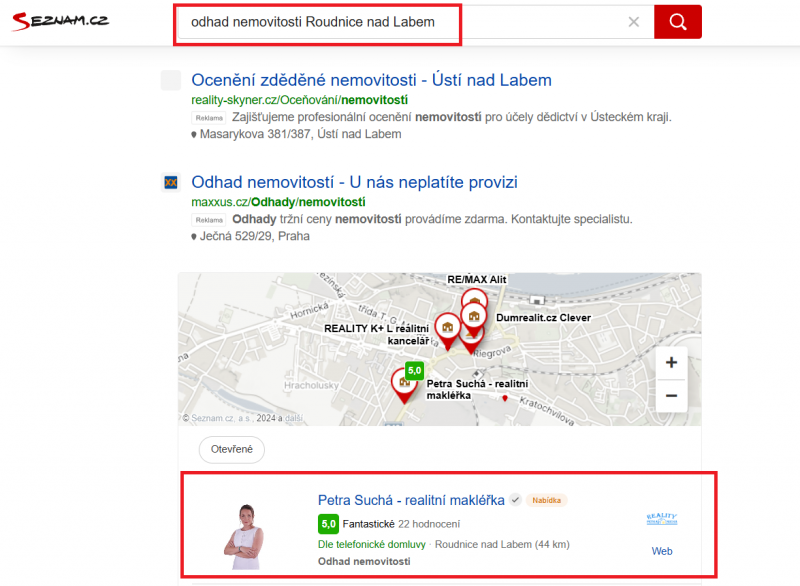Toggle the Otevřené filter chip
Image resolution: width=800 pixels, height=586 pixels.
(x=232, y=449)
